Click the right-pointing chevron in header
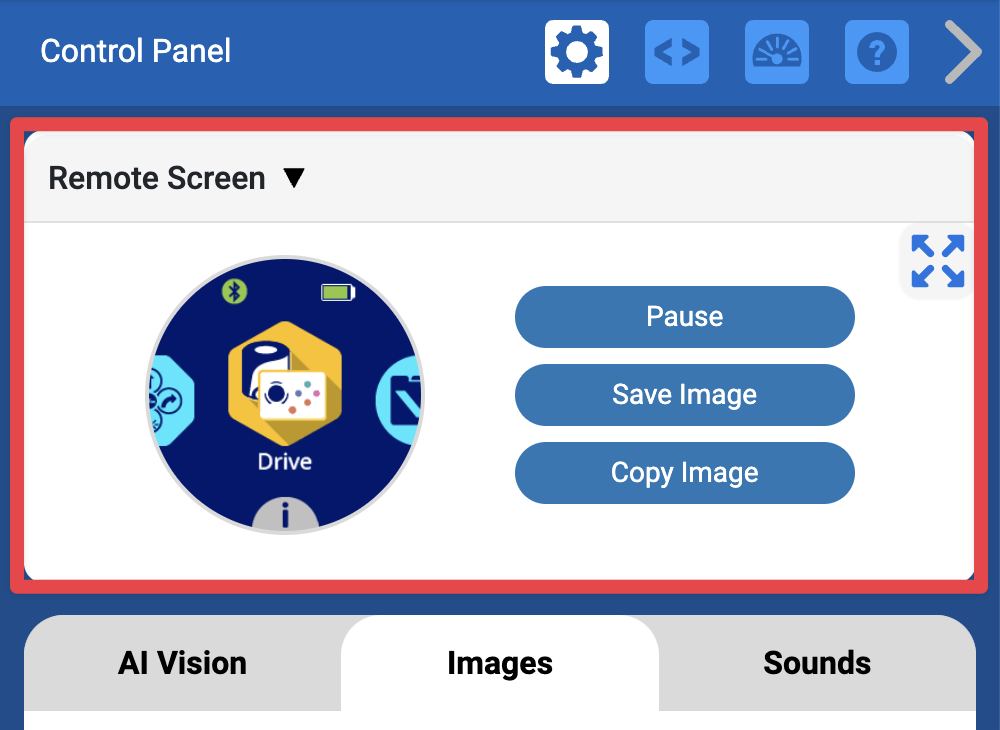Image resolution: width=1000 pixels, height=730 pixels. click(x=961, y=52)
